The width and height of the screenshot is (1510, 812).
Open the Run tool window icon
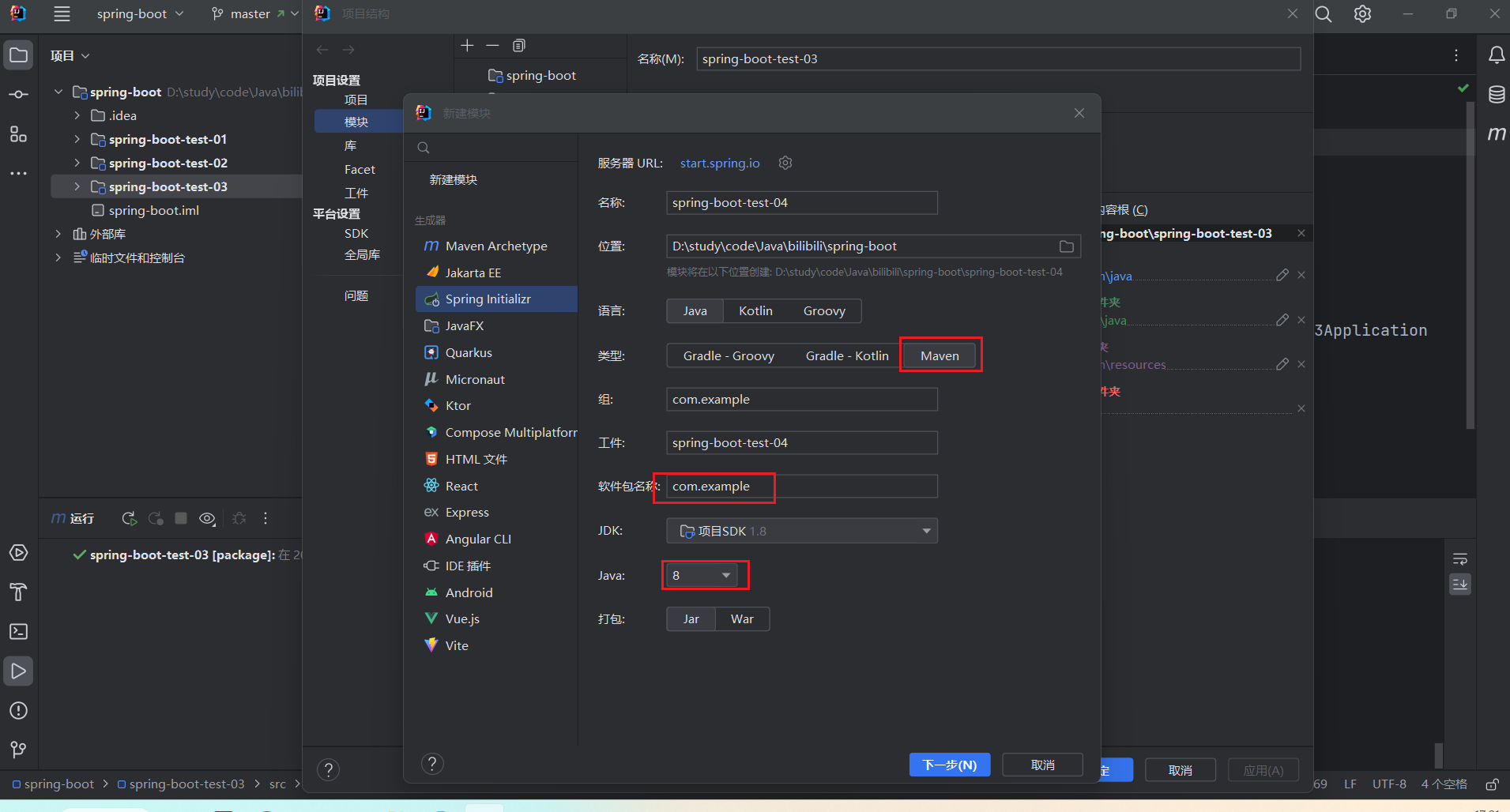pyautogui.click(x=18, y=671)
